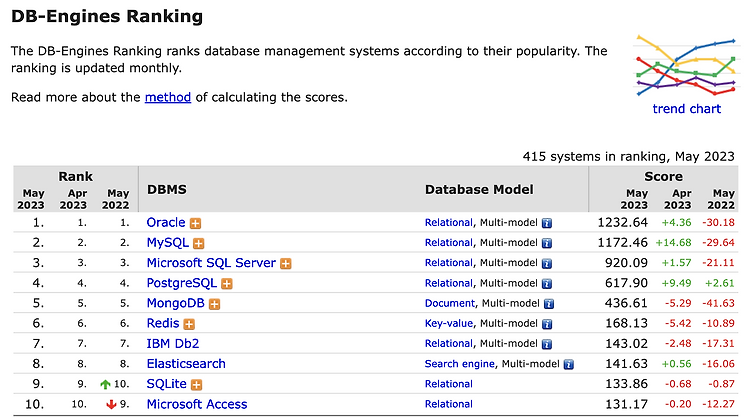Screen dimensions: 750x418
Task: Click the info icon in MongoDB's row
Action: pos(549,304)
